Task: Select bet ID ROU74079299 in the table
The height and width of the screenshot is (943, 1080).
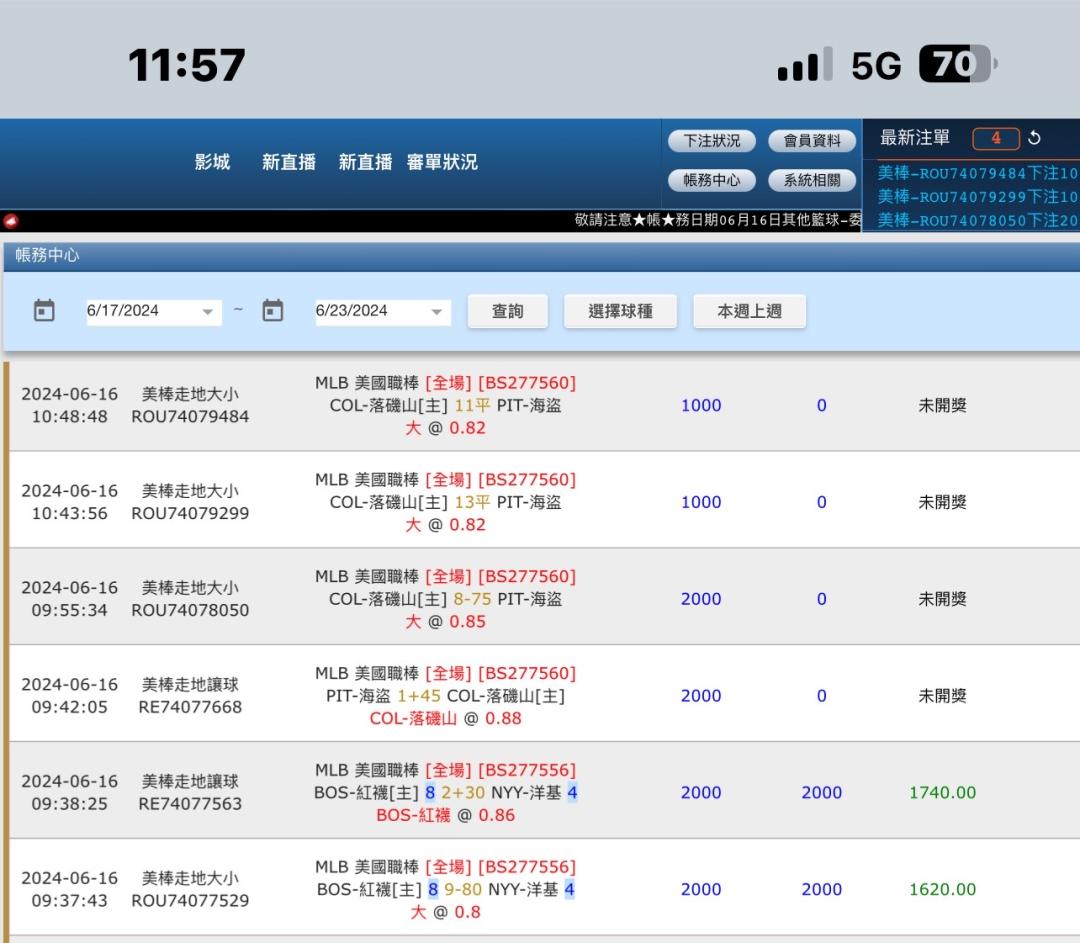Action: (x=190, y=513)
